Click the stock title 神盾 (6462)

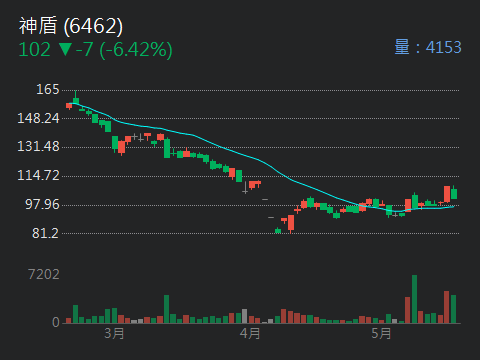71,26
